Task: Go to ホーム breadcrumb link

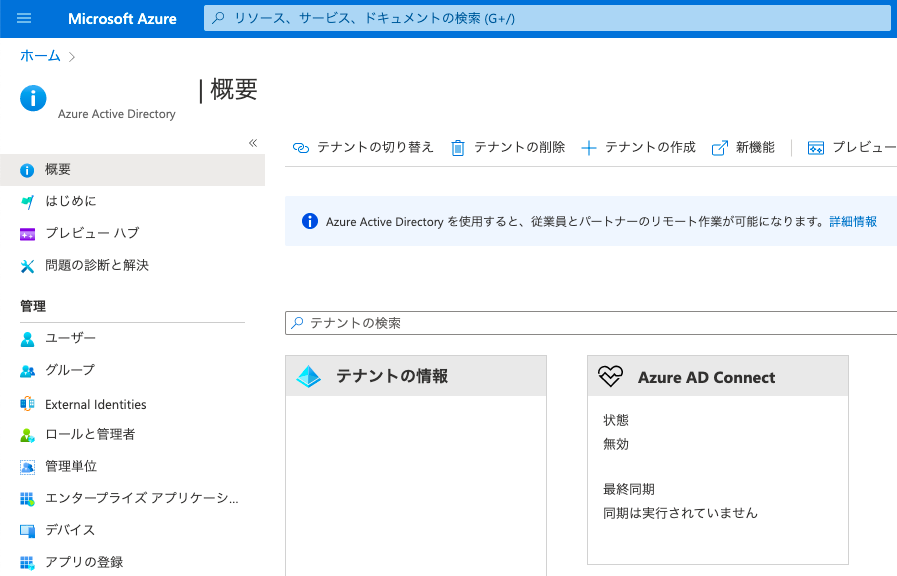Action: (40, 55)
